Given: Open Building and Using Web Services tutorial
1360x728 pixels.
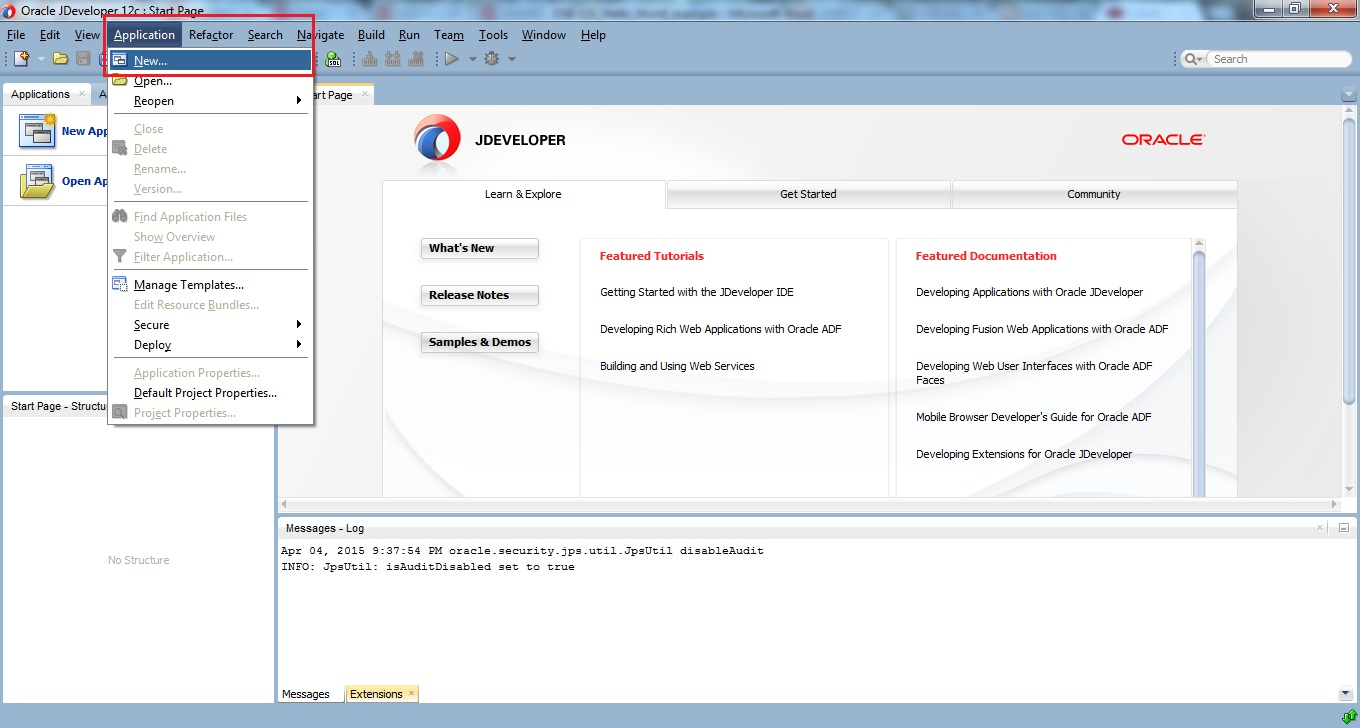Looking at the screenshot, I should pyautogui.click(x=677, y=366).
